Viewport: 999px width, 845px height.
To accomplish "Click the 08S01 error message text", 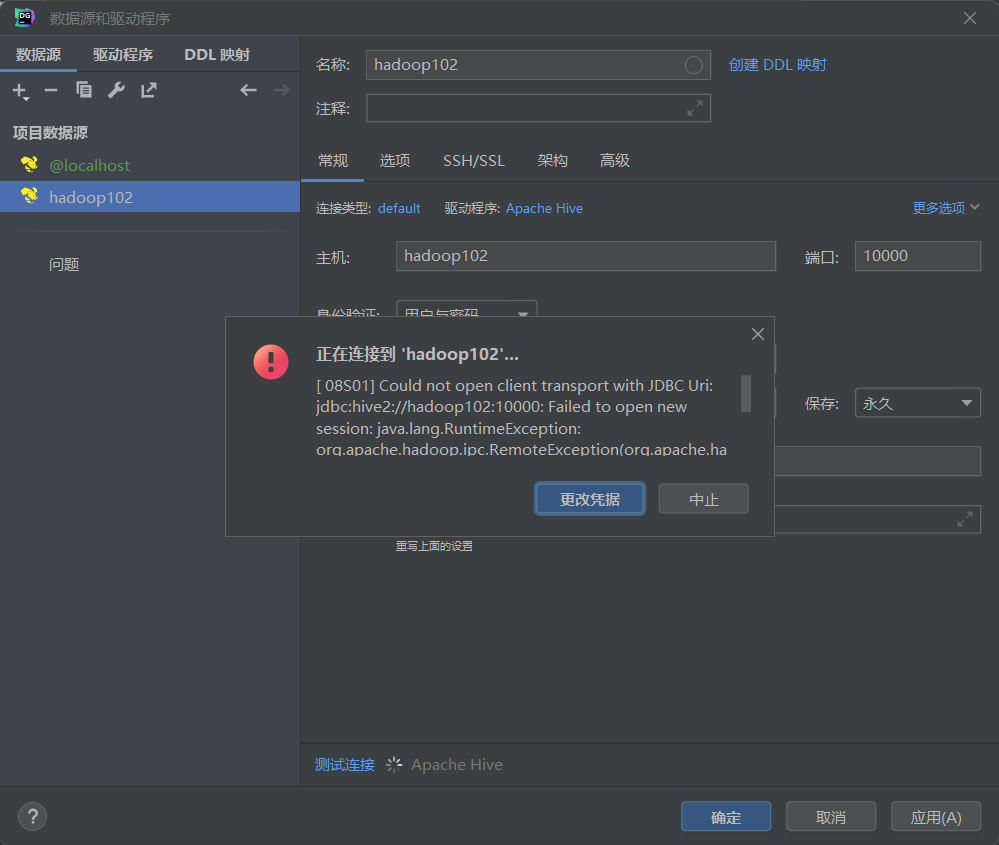I will [521, 417].
